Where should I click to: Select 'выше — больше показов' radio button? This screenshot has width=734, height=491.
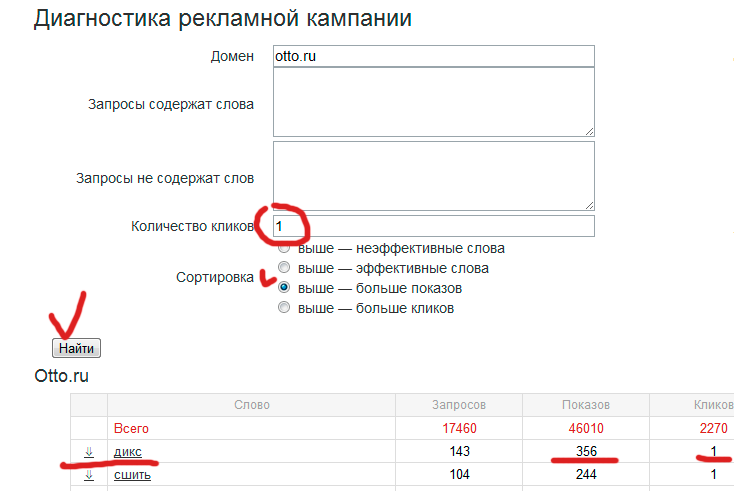[x=284, y=287]
